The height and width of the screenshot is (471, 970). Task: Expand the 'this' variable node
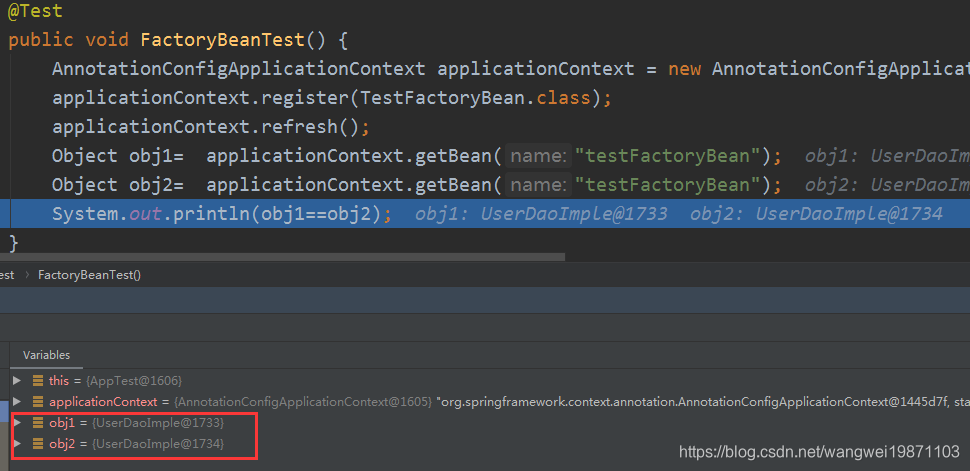(x=17, y=380)
